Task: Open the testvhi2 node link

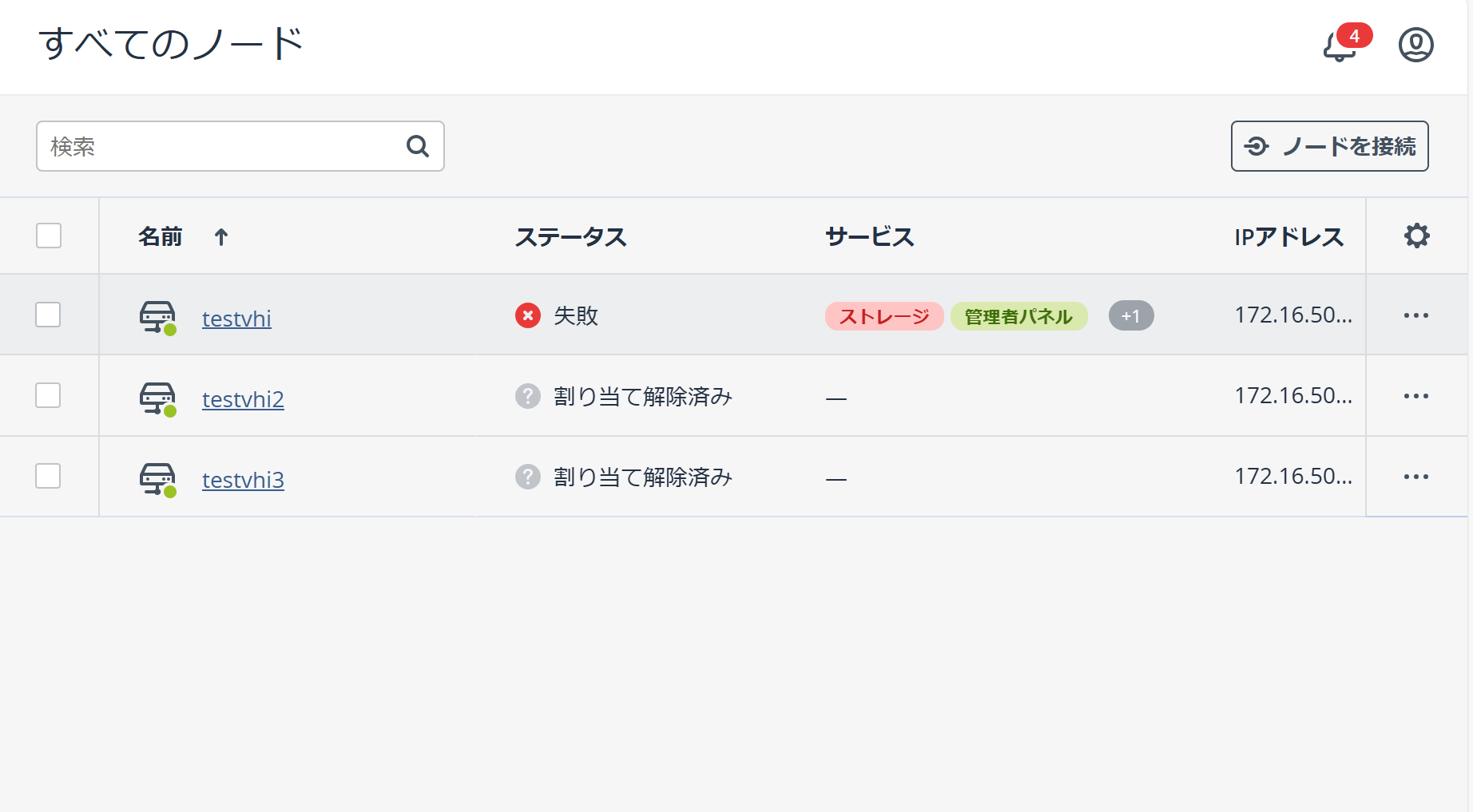Action: (243, 399)
